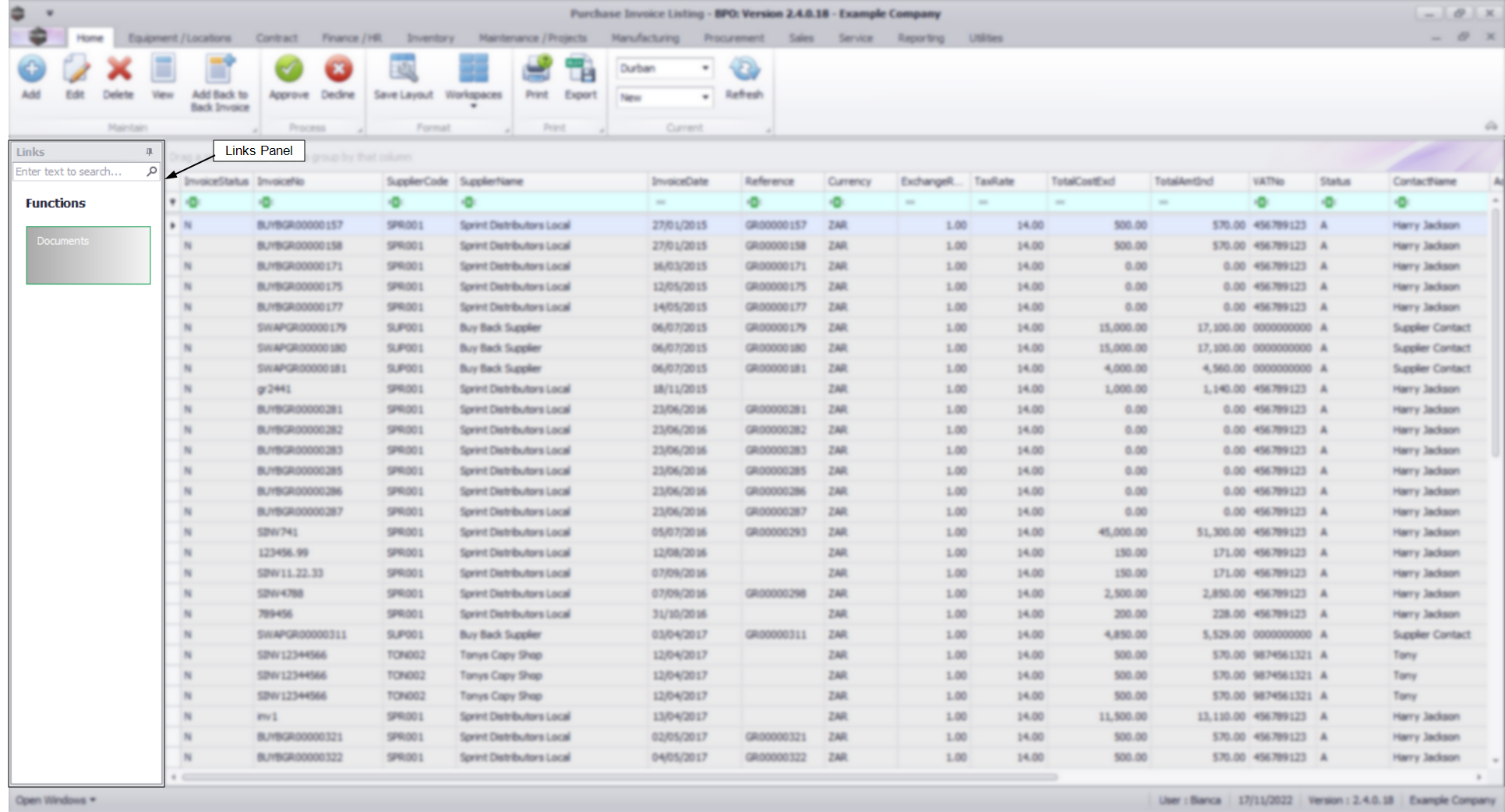Switch to the Home tab

coord(90,37)
